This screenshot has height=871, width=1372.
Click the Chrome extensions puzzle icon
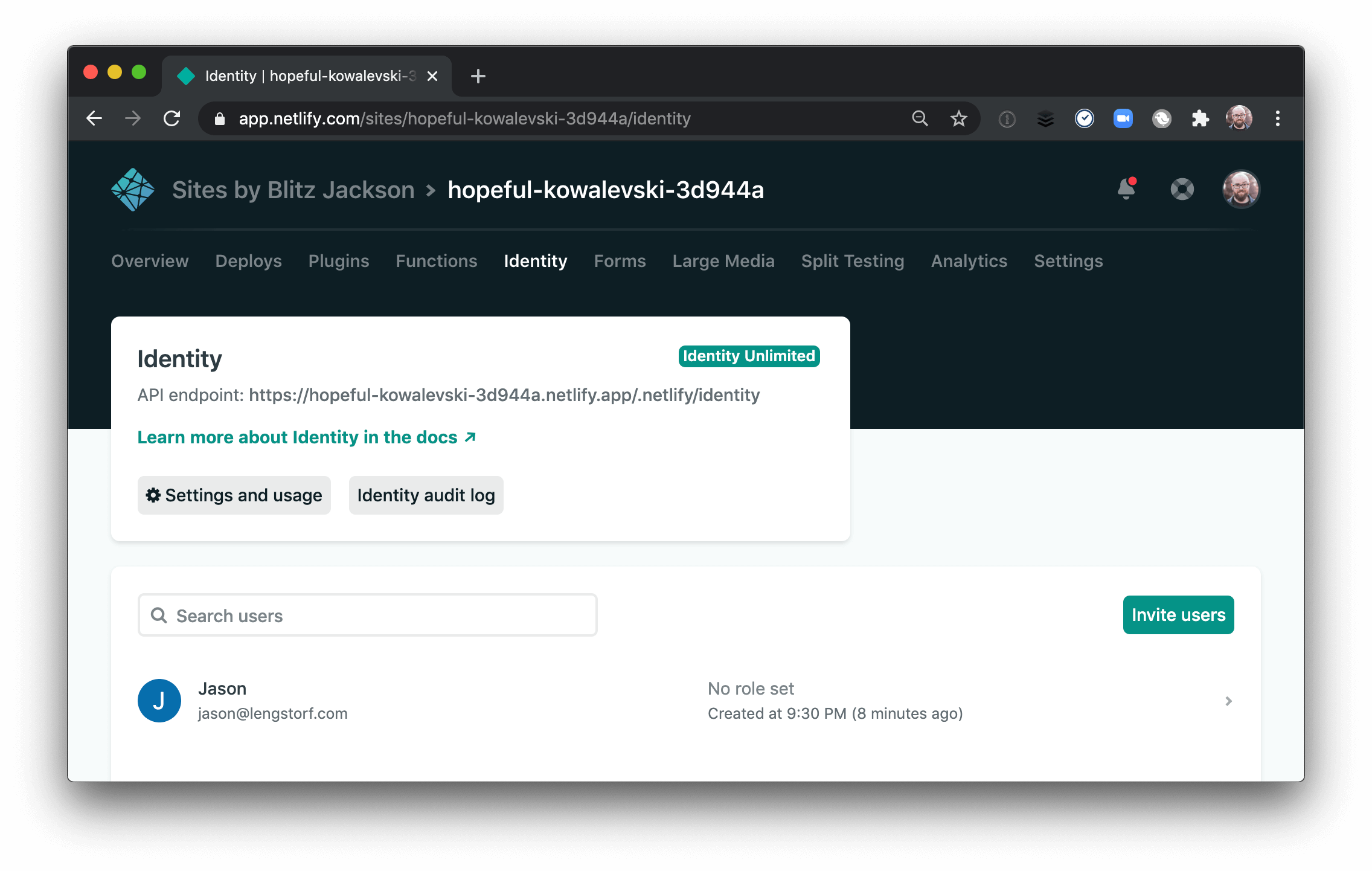pyautogui.click(x=1200, y=118)
